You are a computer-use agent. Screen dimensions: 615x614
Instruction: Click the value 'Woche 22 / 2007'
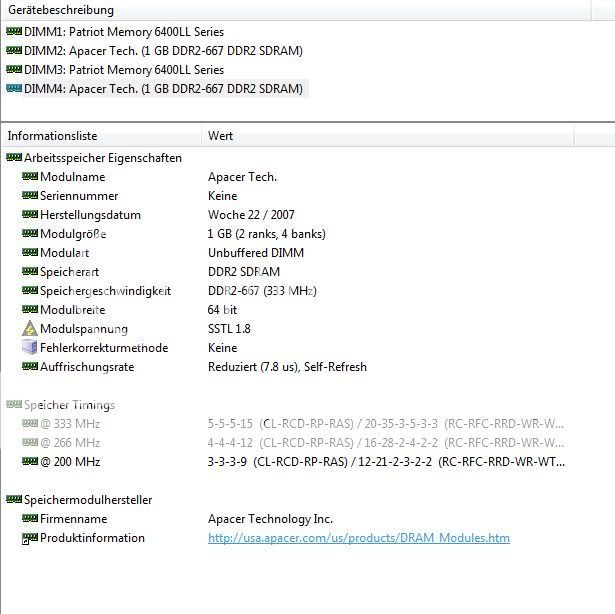(251, 215)
